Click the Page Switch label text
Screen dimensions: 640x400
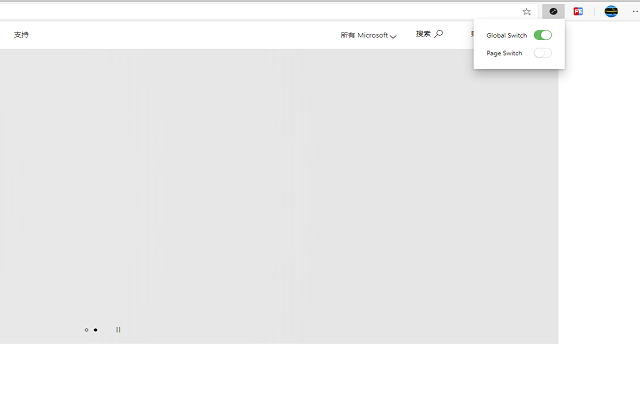point(504,53)
